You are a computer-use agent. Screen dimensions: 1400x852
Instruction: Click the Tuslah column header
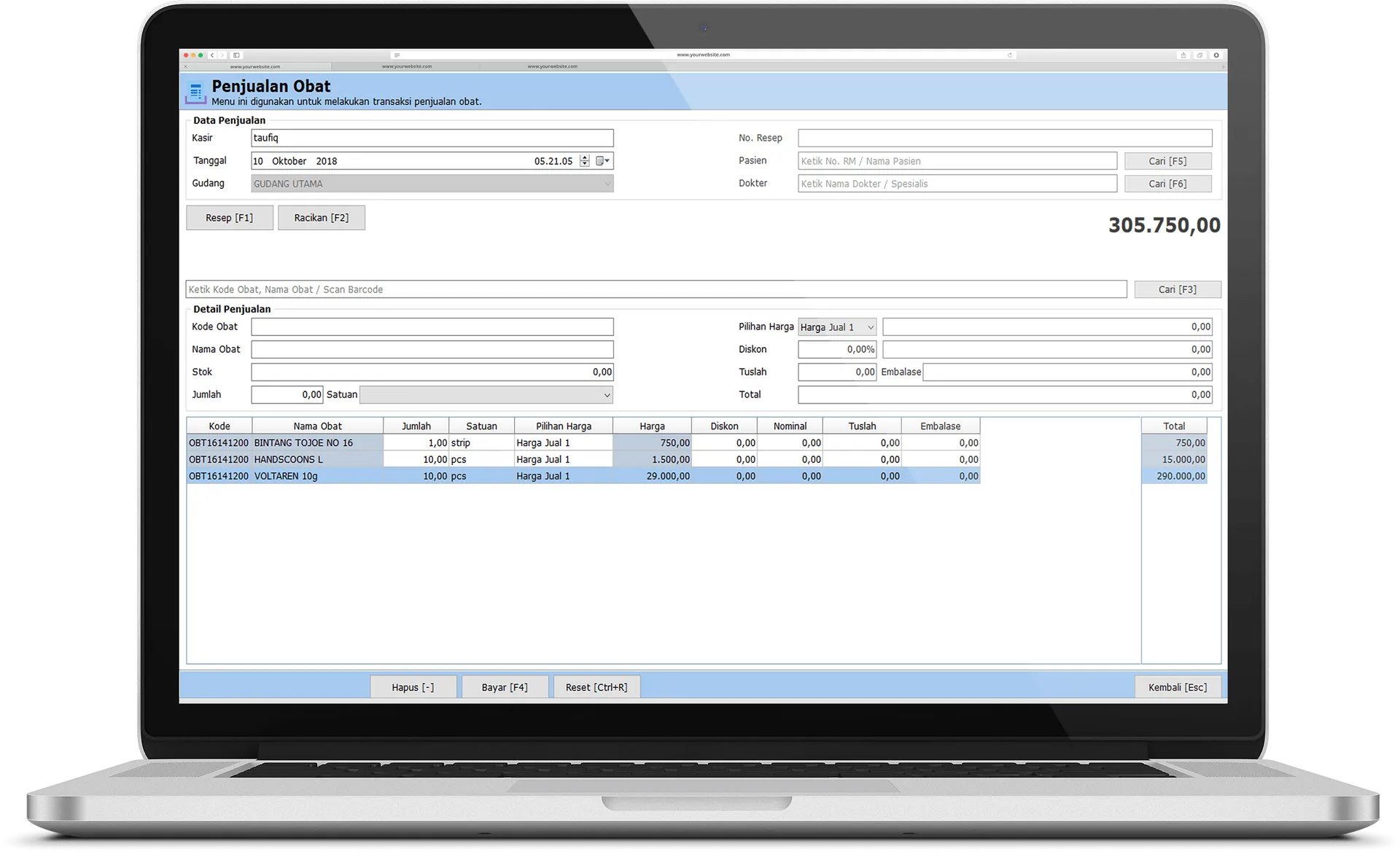pos(863,426)
